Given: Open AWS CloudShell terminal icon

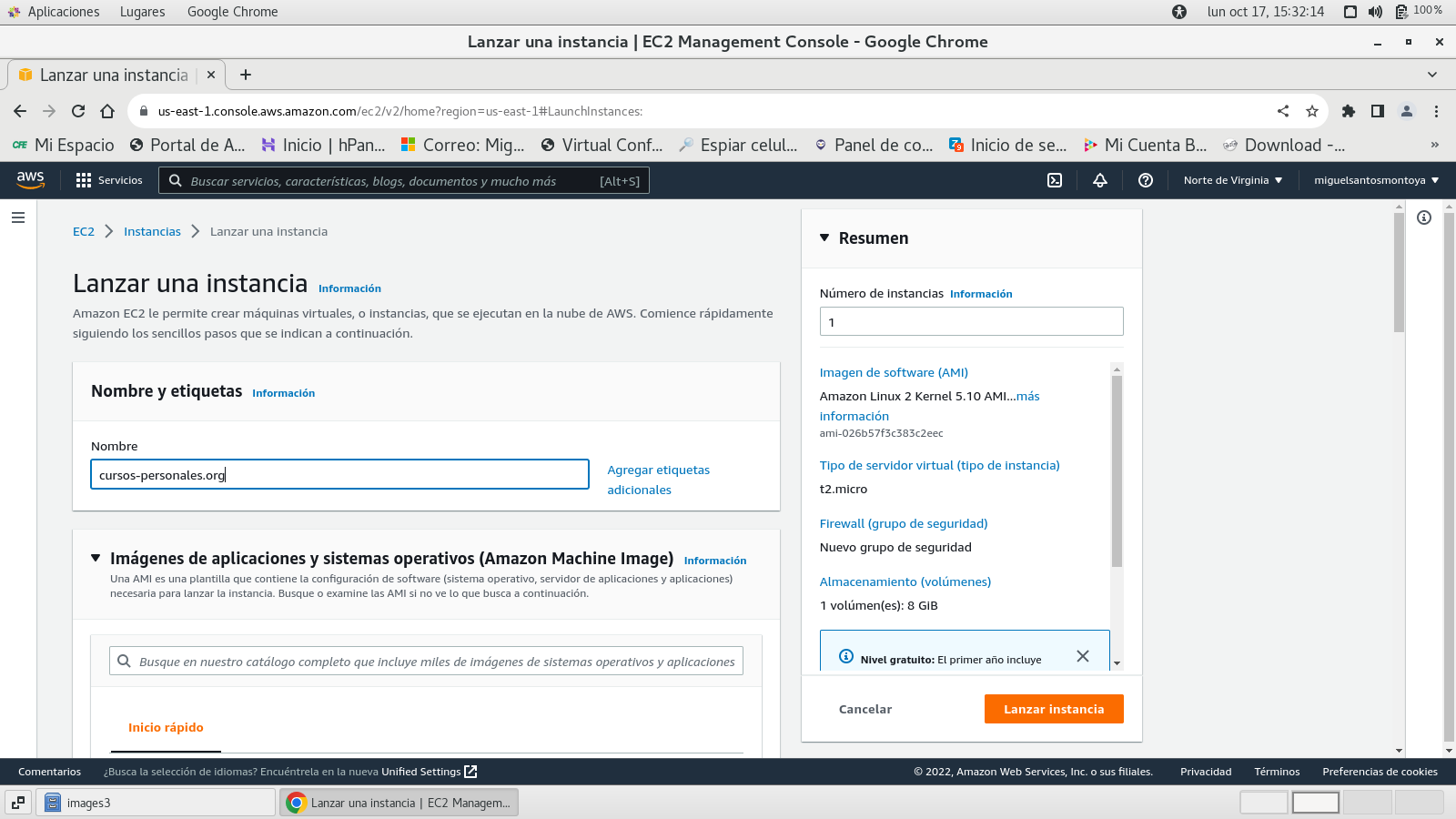Looking at the screenshot, I should tap(1055, 180).
